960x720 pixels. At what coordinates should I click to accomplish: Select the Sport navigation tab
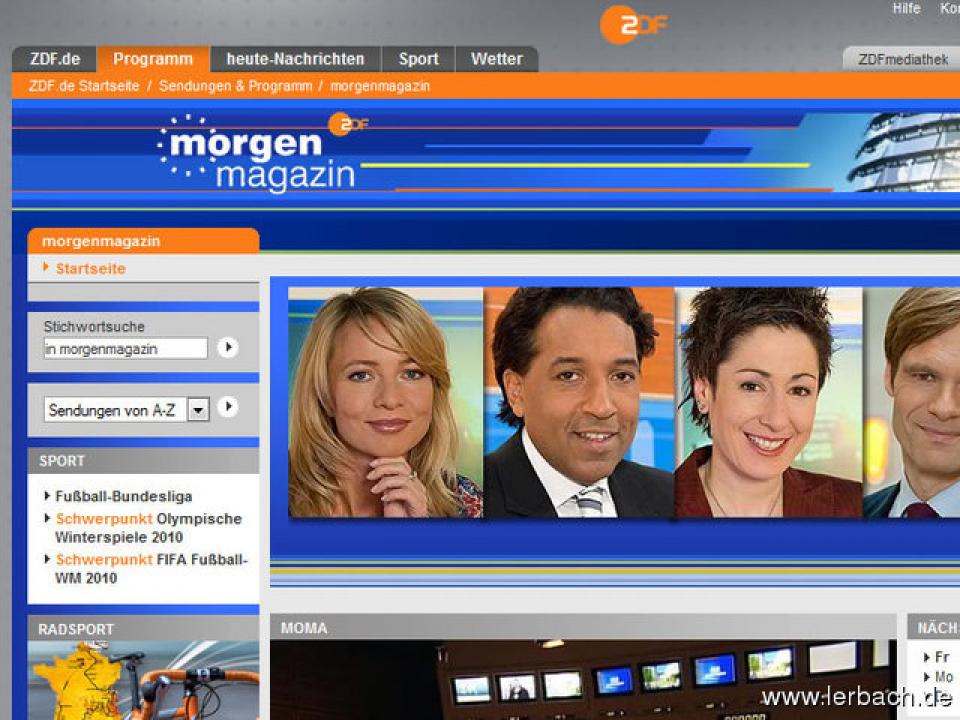coord(418,59)
